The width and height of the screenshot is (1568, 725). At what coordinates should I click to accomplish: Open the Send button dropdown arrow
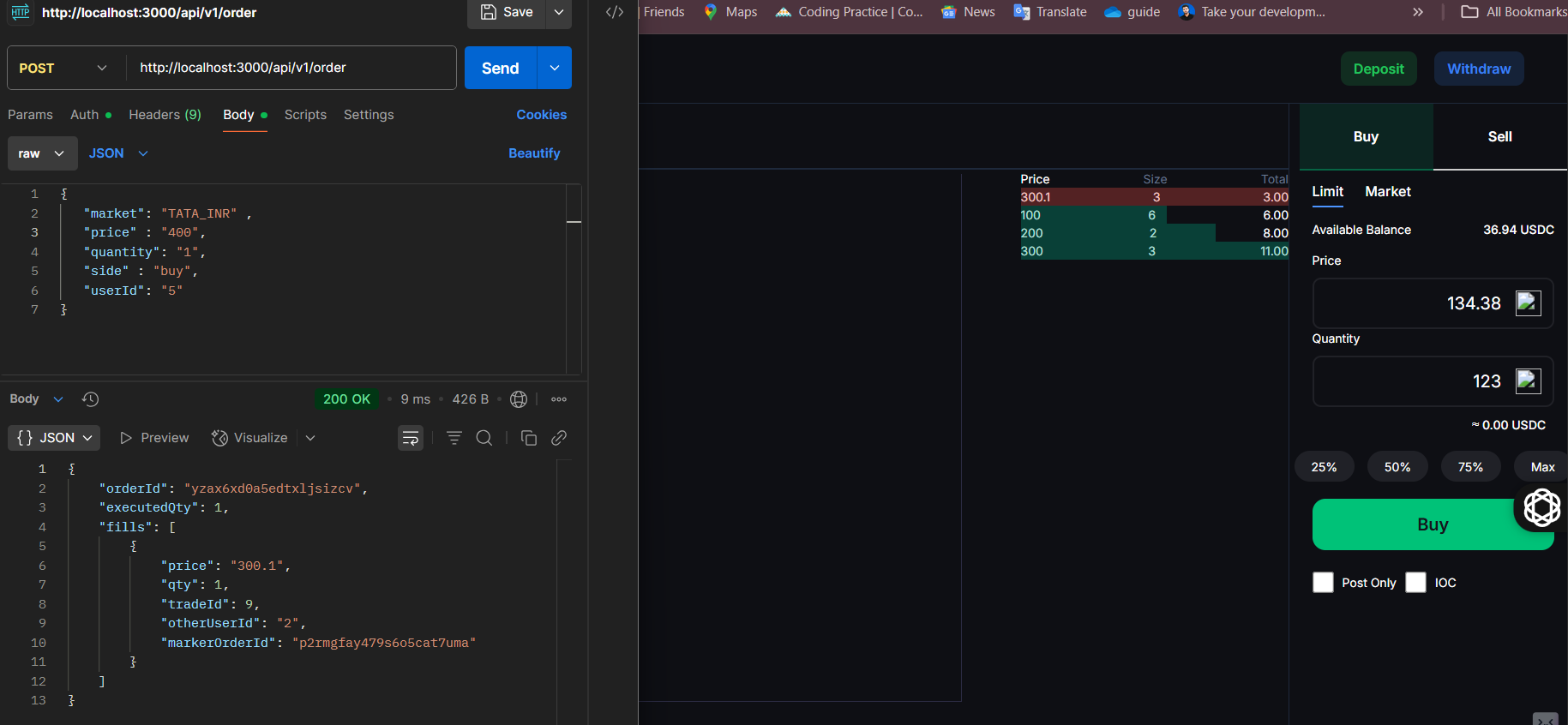pyautogui.click(x=554, y=68)
